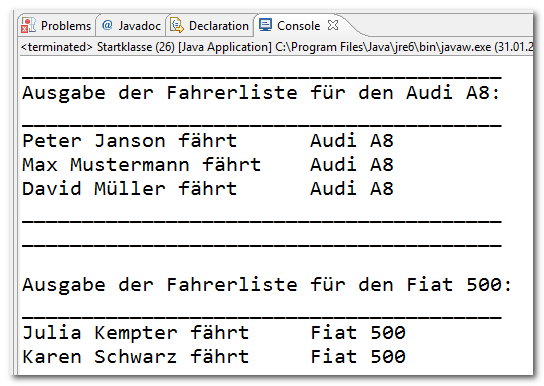Click 'Ausgabe der Fahrerliste für den Audi A8:' line
This screenshot has width=544, height=386.
click(261, 93)
